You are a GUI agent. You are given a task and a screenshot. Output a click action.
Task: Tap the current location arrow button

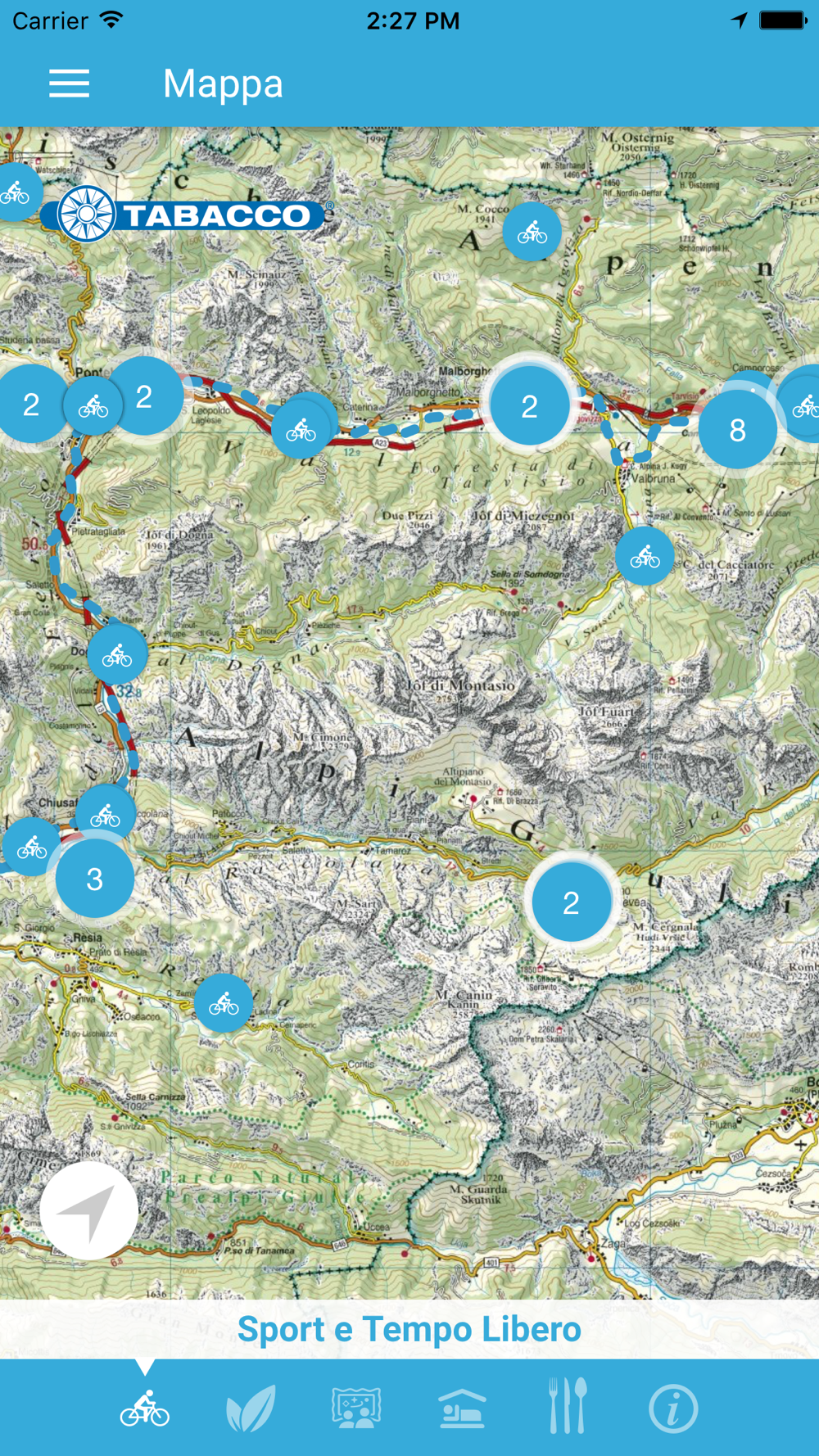[89, 1210]
